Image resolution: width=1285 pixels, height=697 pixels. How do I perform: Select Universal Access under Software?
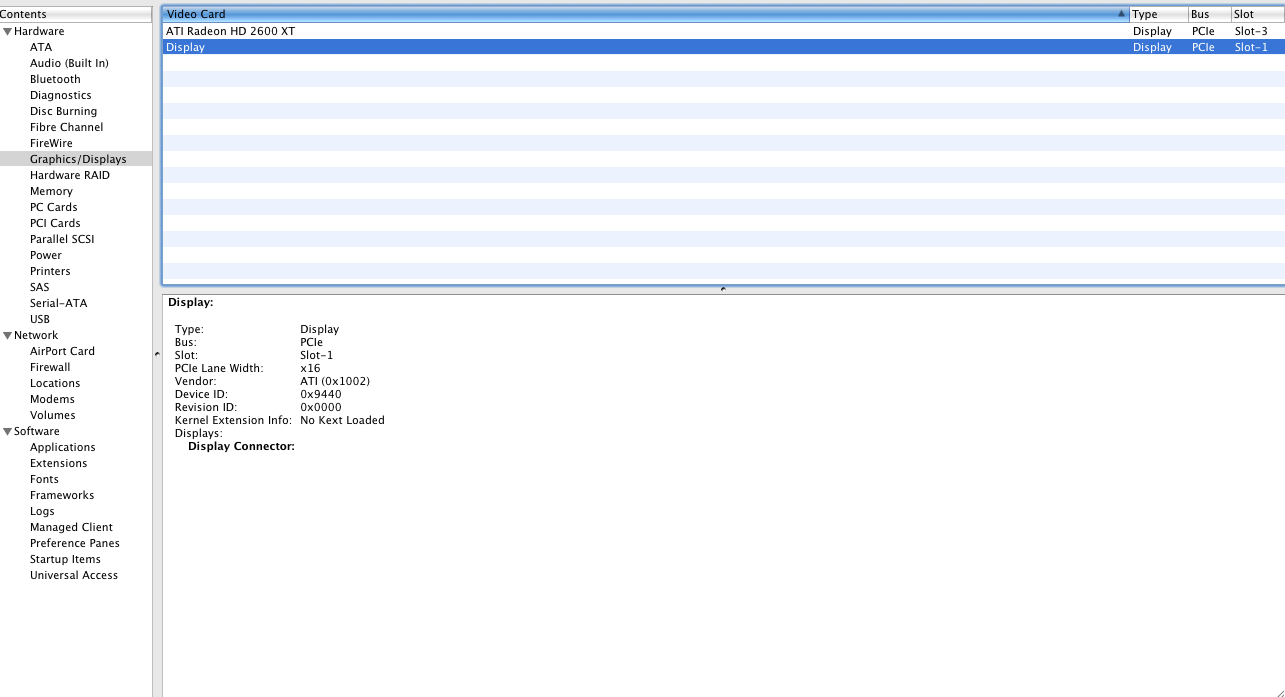click(74, 575)
